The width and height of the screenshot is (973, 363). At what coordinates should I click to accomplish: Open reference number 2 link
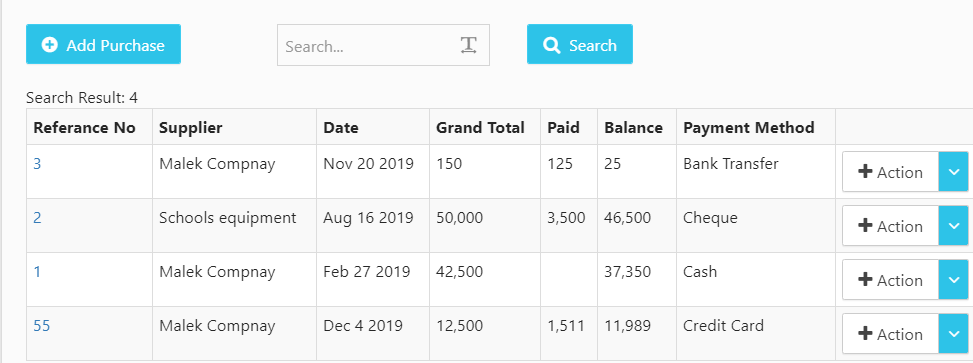coord(37,218)
